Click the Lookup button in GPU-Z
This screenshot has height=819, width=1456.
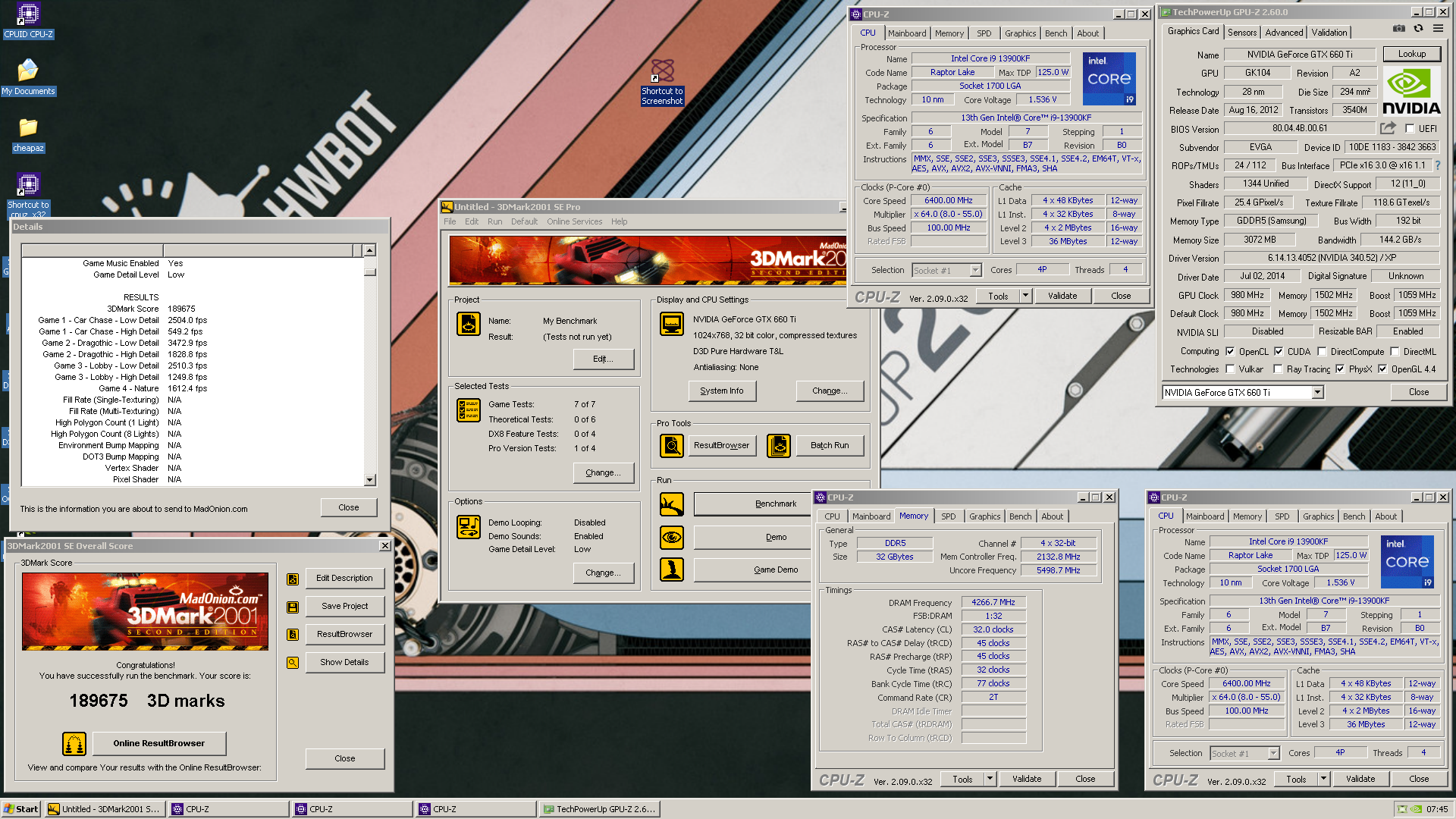pos(1411,54)
